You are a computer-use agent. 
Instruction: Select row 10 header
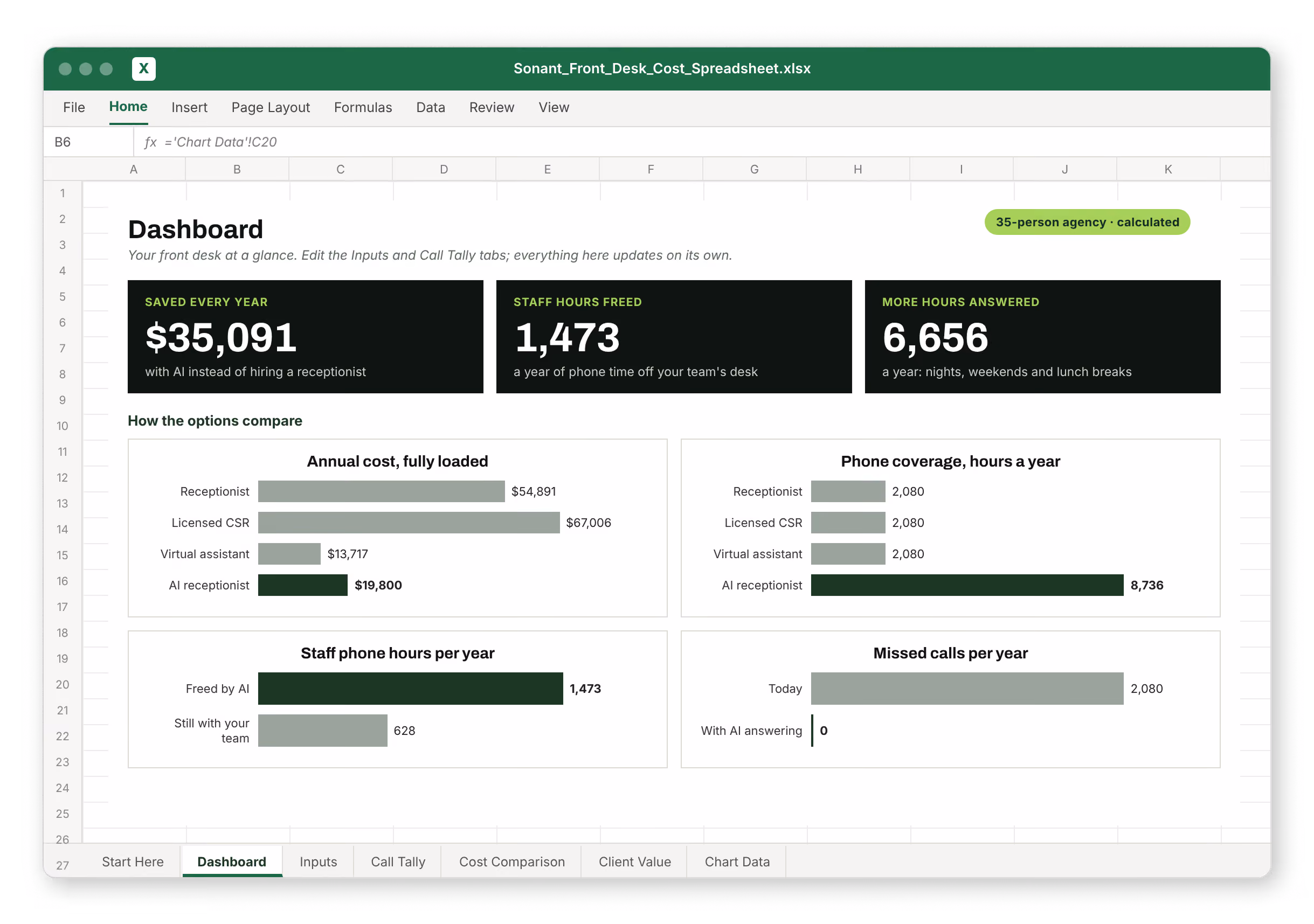click(63, 426)
